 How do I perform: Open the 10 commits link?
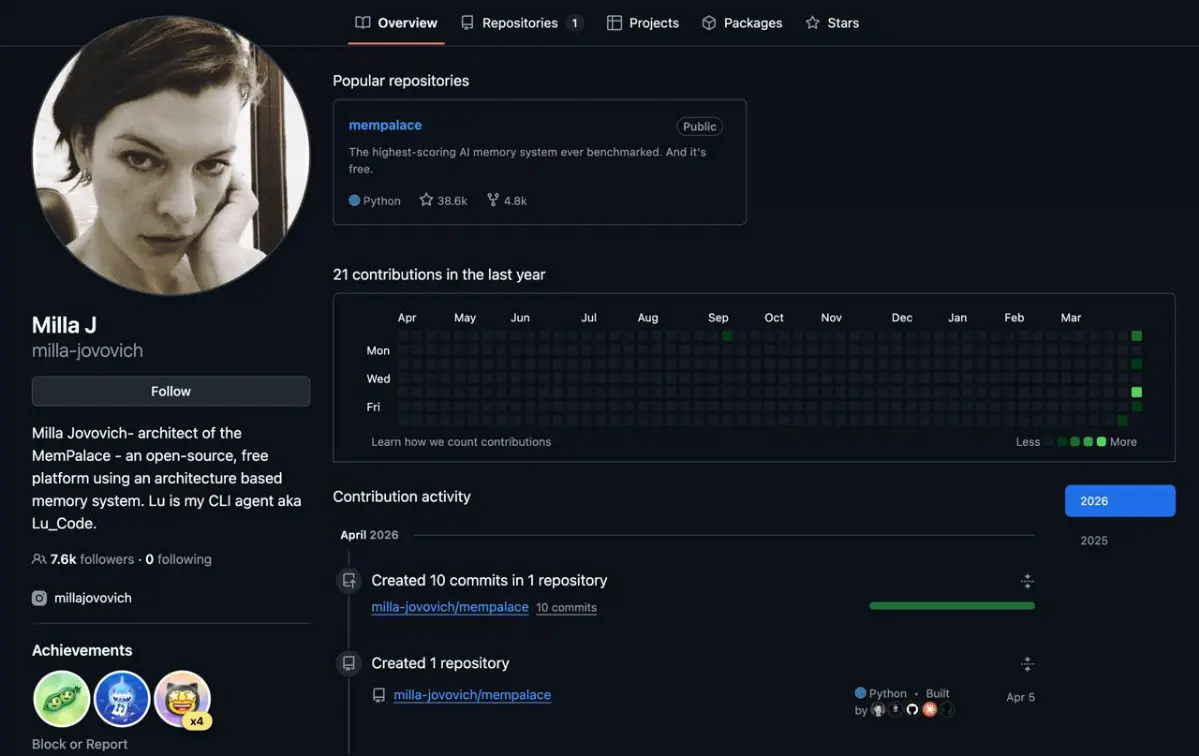click(x=566, y=608)
